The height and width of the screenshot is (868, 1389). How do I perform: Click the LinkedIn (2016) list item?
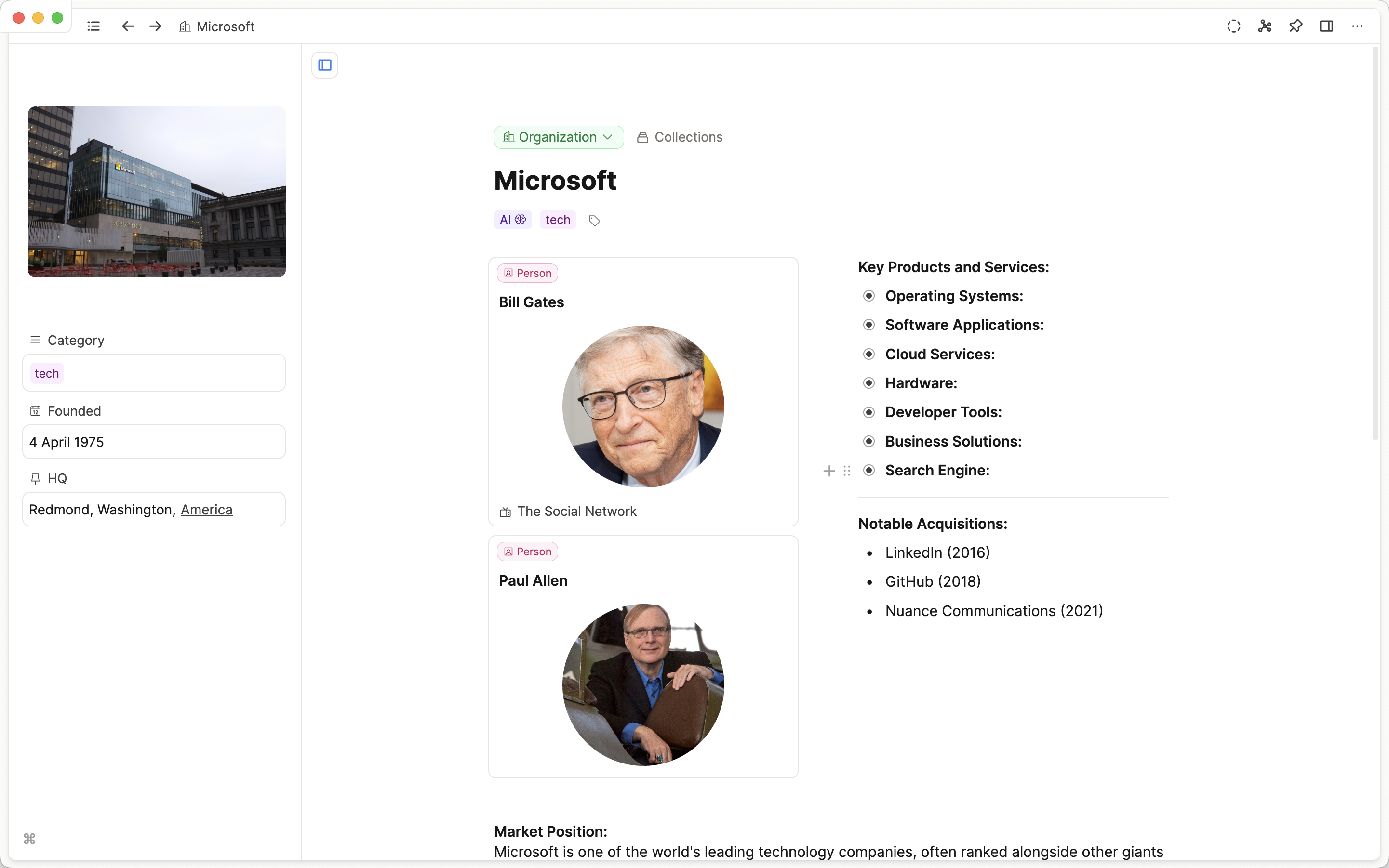937,553
